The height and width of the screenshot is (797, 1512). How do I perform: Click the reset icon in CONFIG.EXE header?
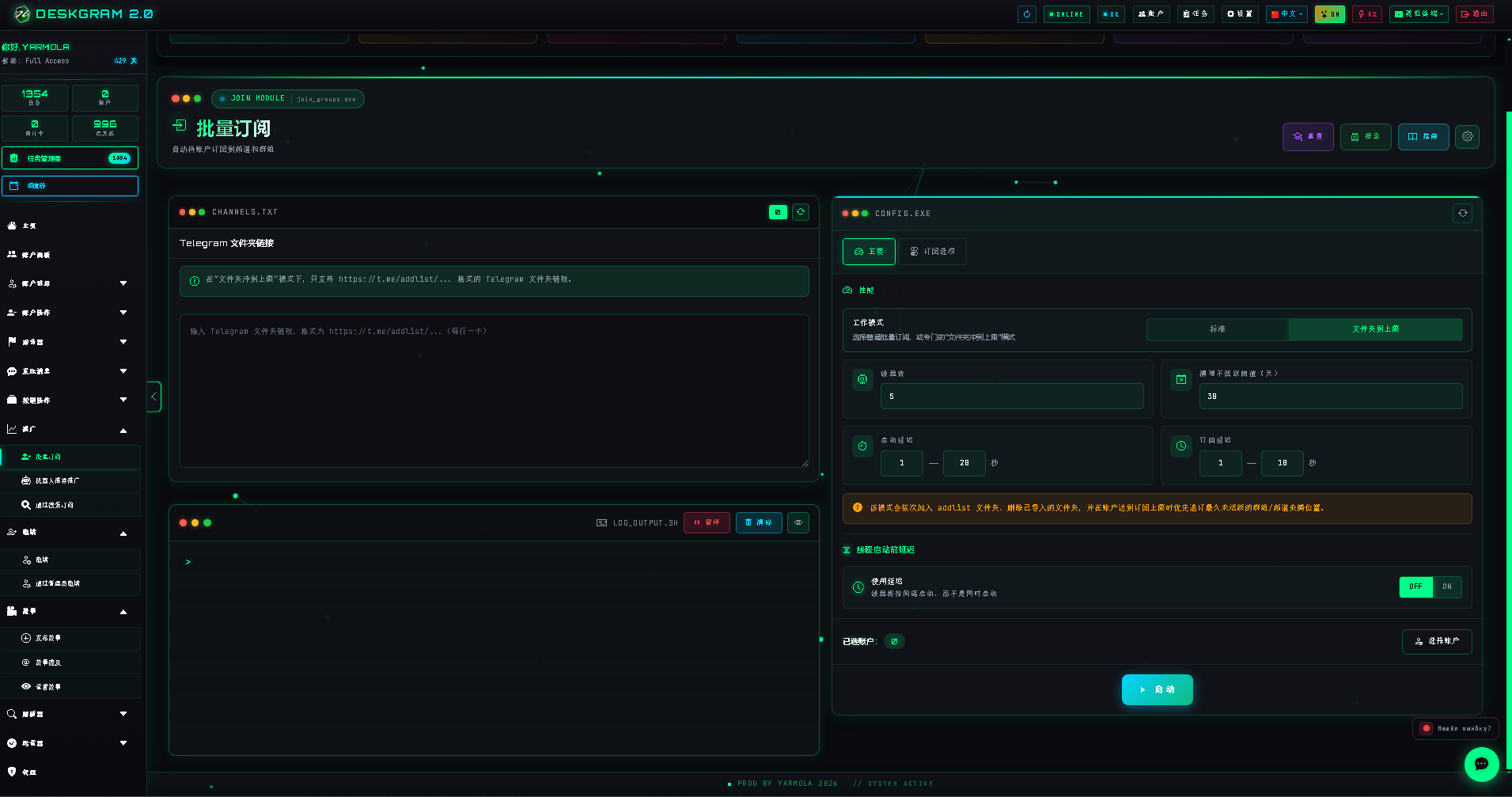[x=1462, y=213]
